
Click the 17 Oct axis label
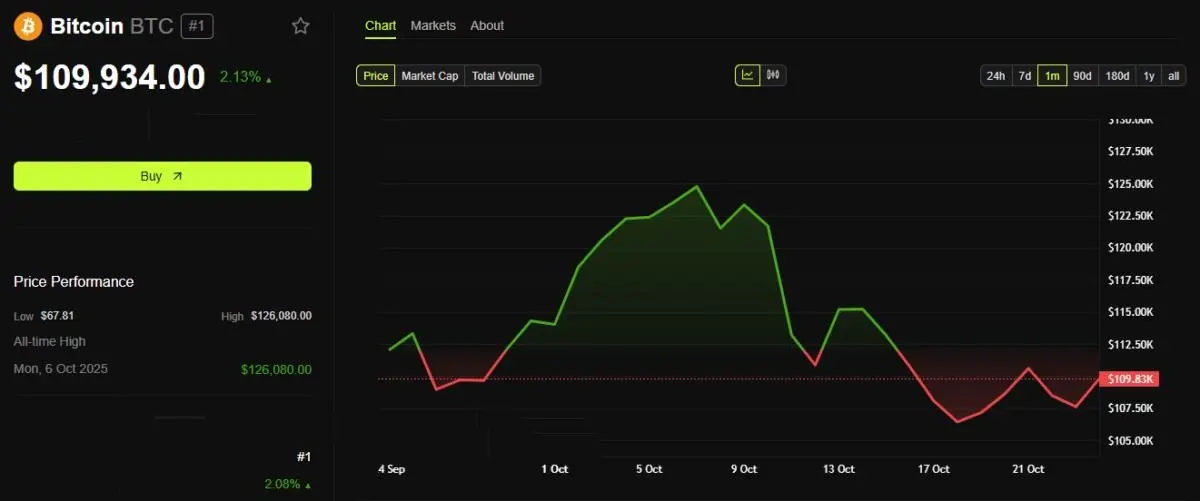(933, 469)
